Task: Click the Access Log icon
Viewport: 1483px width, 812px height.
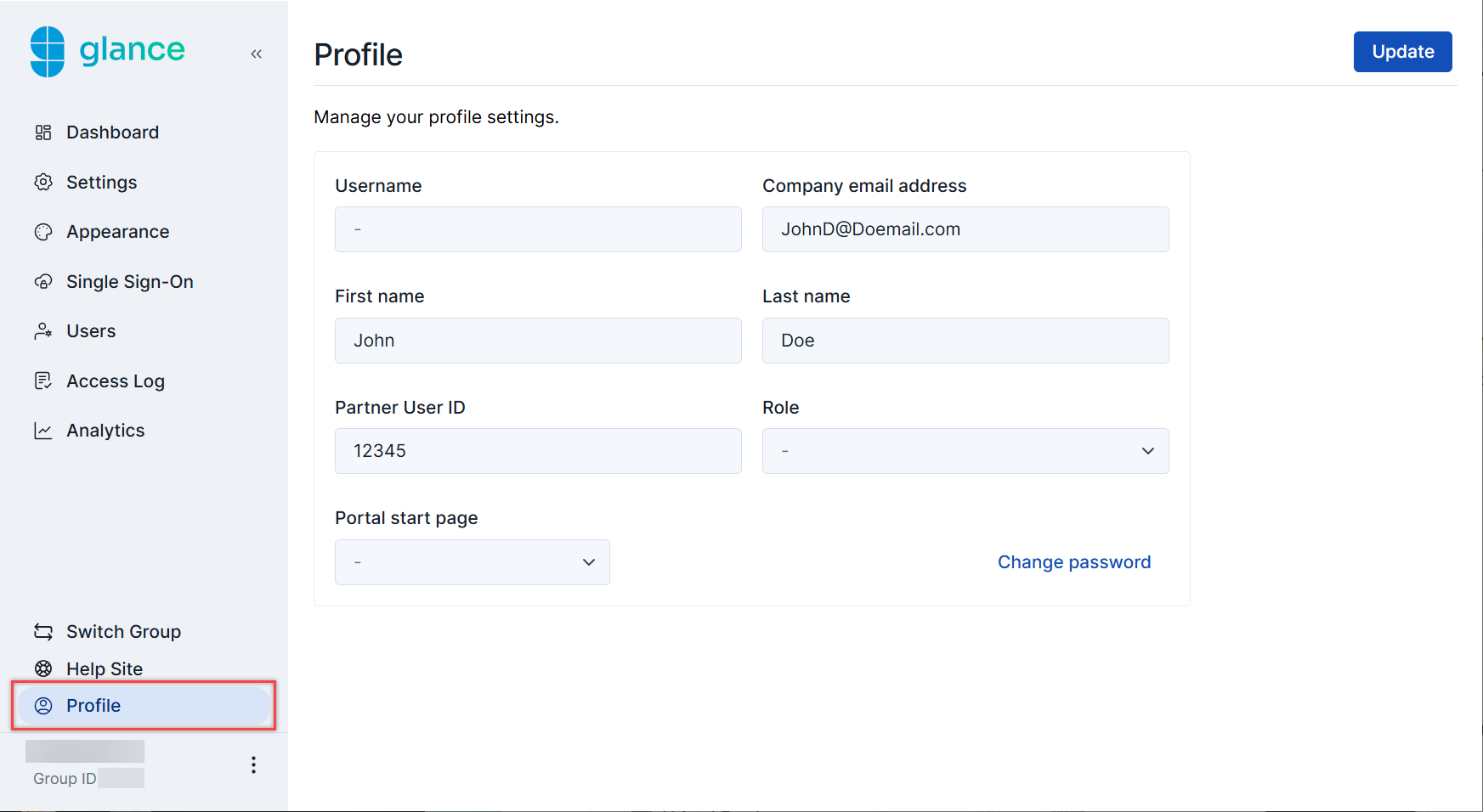Action: (x=43, y=381)
